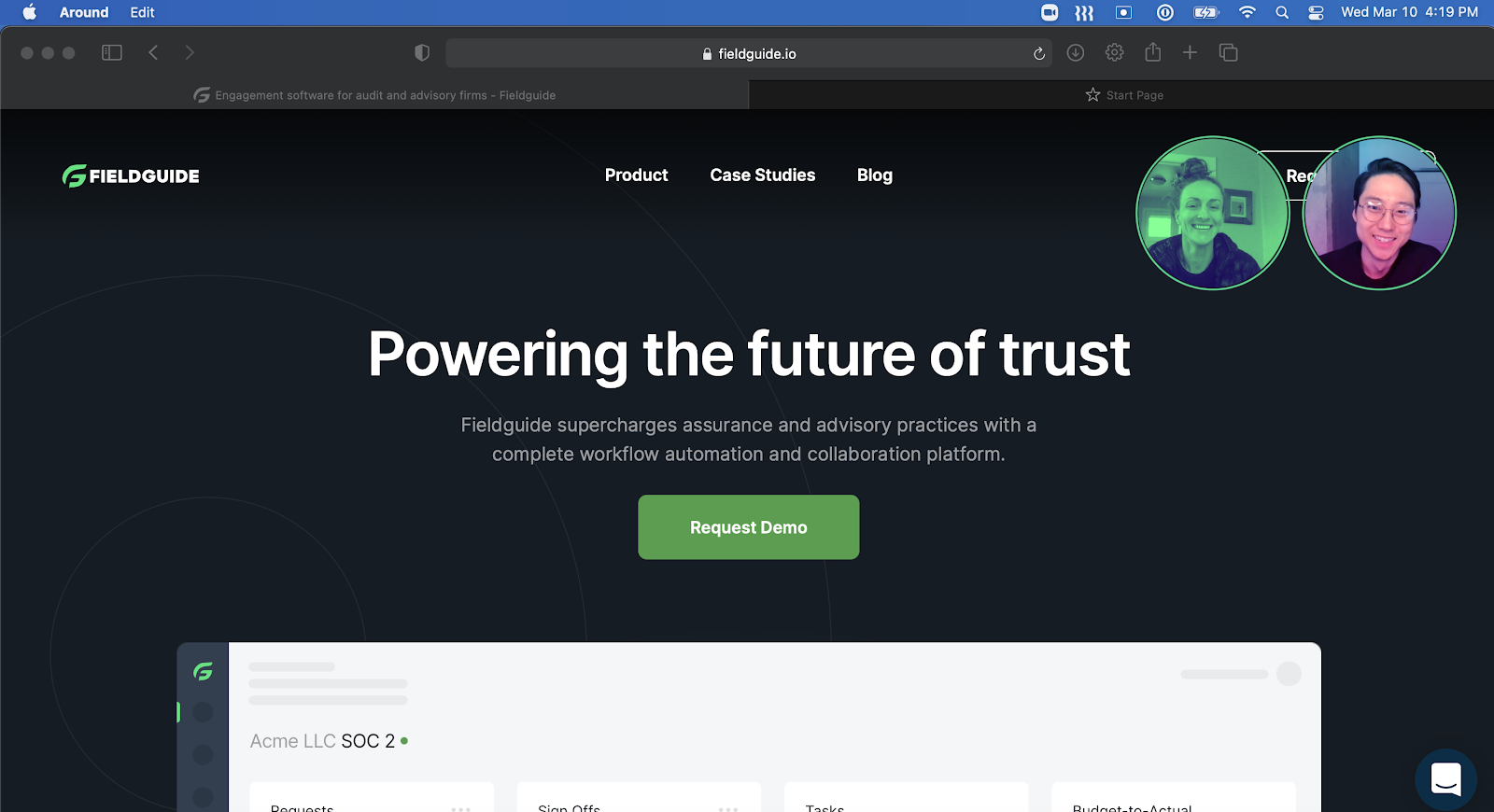The width and height of the screenshot is (1494, 812).
Task: Click the Fieldguide logo in the header
Action: 131,175
